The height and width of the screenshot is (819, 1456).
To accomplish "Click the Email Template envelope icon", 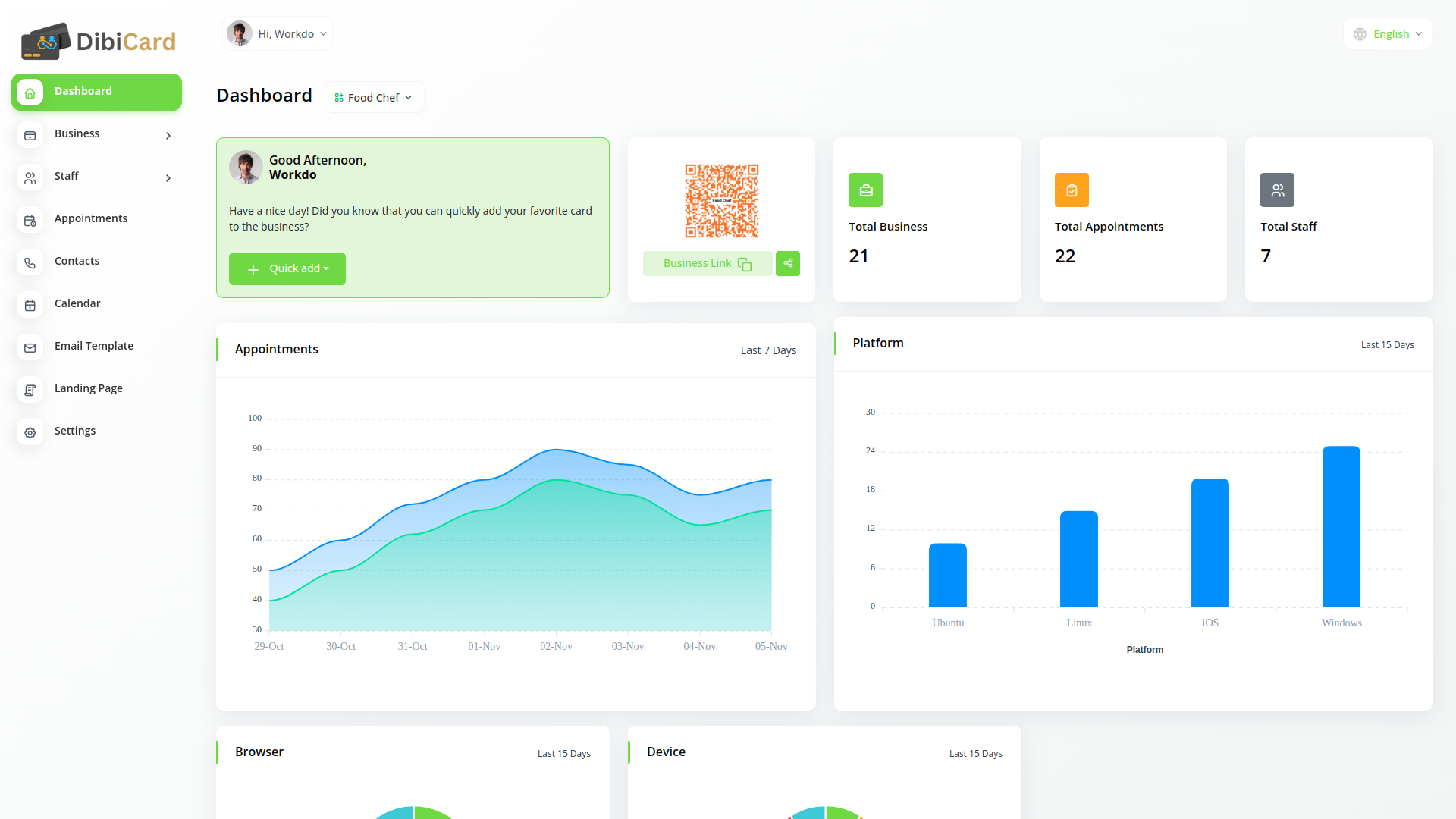I will pos(30,347).
